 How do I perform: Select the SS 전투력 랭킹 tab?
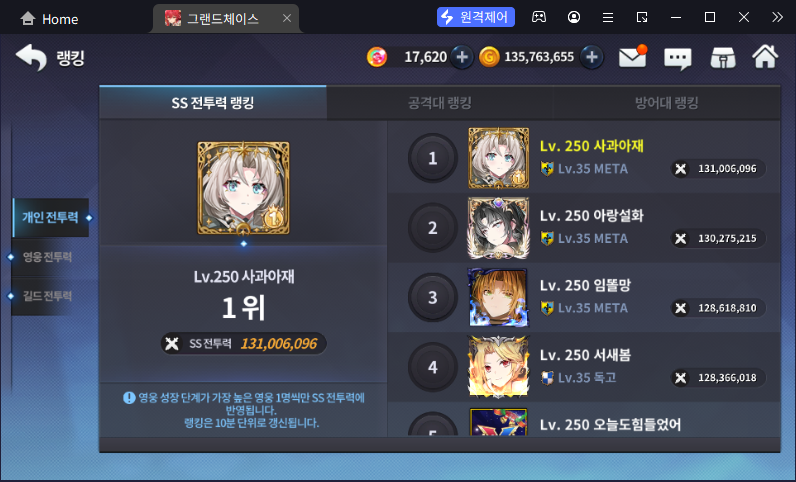tap(213, 103)
